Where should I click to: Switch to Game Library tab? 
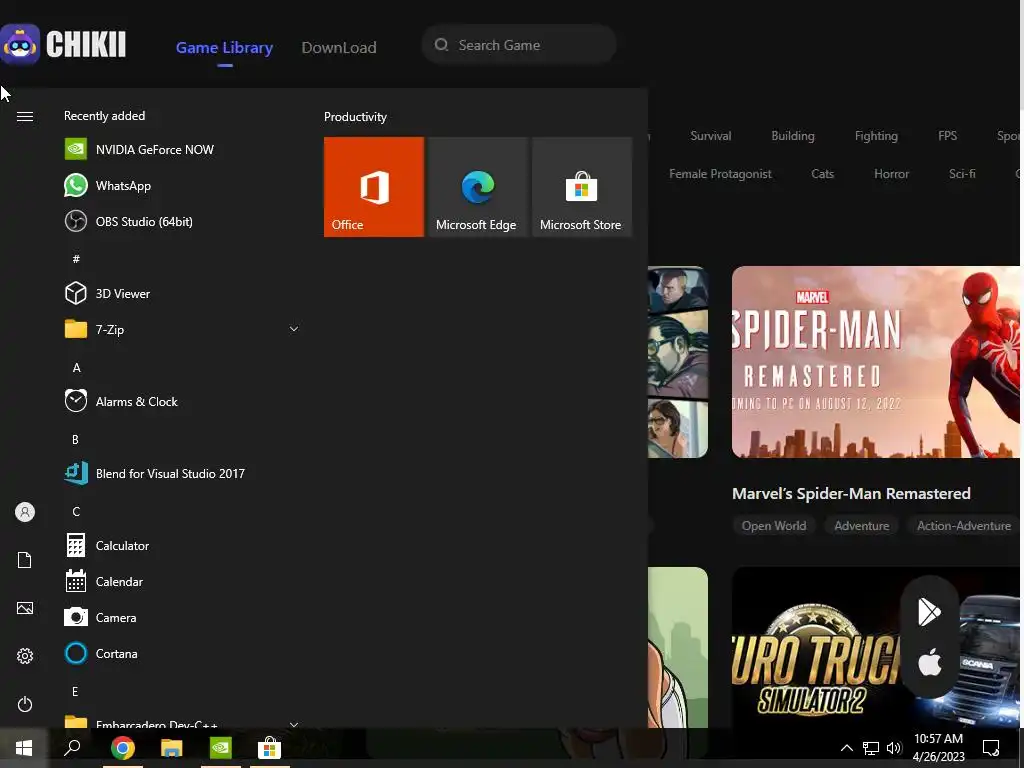coord(224,48)
